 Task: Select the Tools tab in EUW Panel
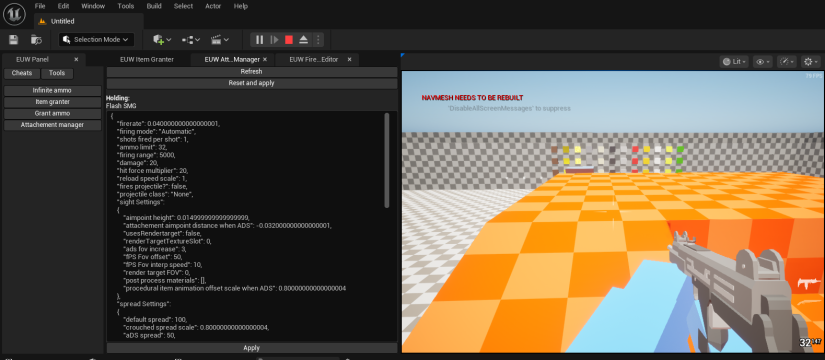coord(57,73)
